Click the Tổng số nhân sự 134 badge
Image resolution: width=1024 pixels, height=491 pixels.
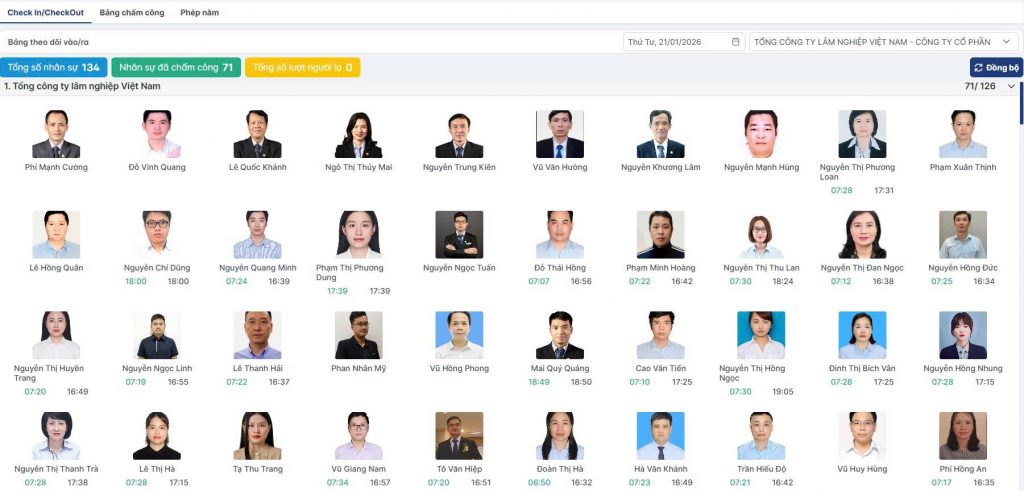pos(54,67)
